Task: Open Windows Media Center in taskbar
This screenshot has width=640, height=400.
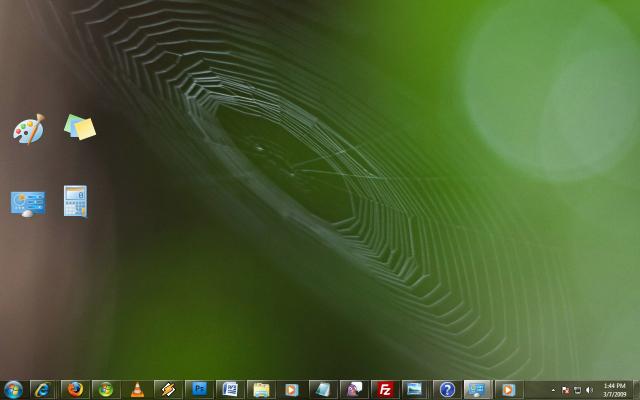Action: pyautogui.click(x=105, y=389)
